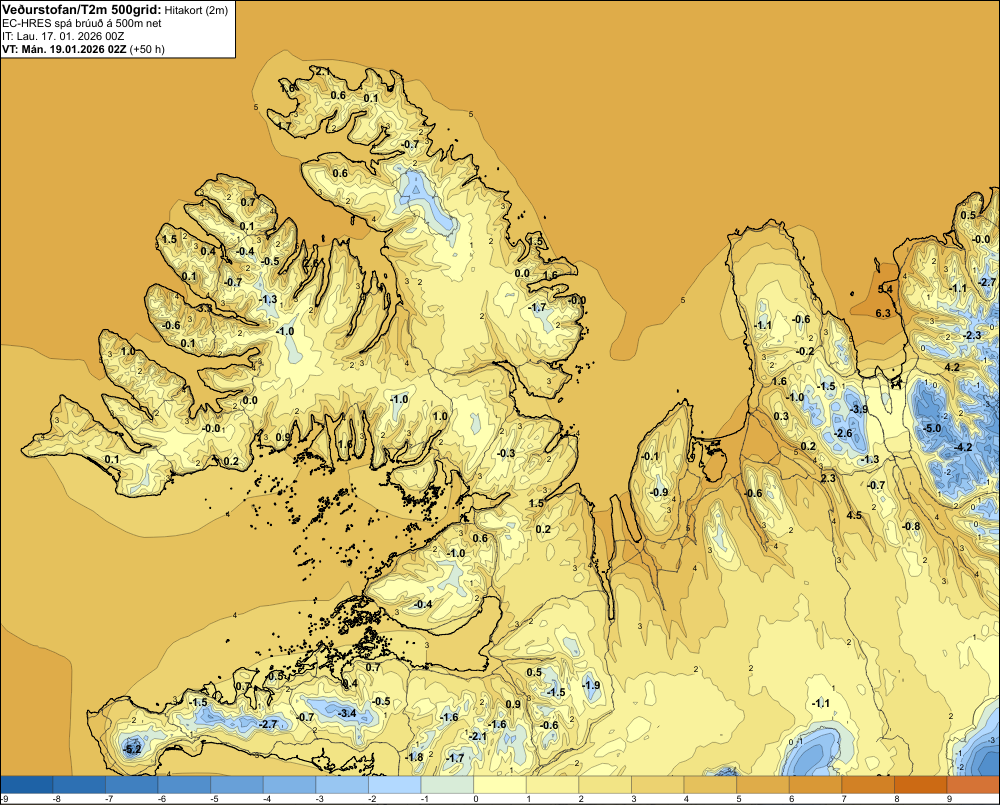This screenshot has width=1000, height=805.
Task: Click the 'VT: Mán. 19.01.2026 02Z' valid time
Action: tap(64, 49)
